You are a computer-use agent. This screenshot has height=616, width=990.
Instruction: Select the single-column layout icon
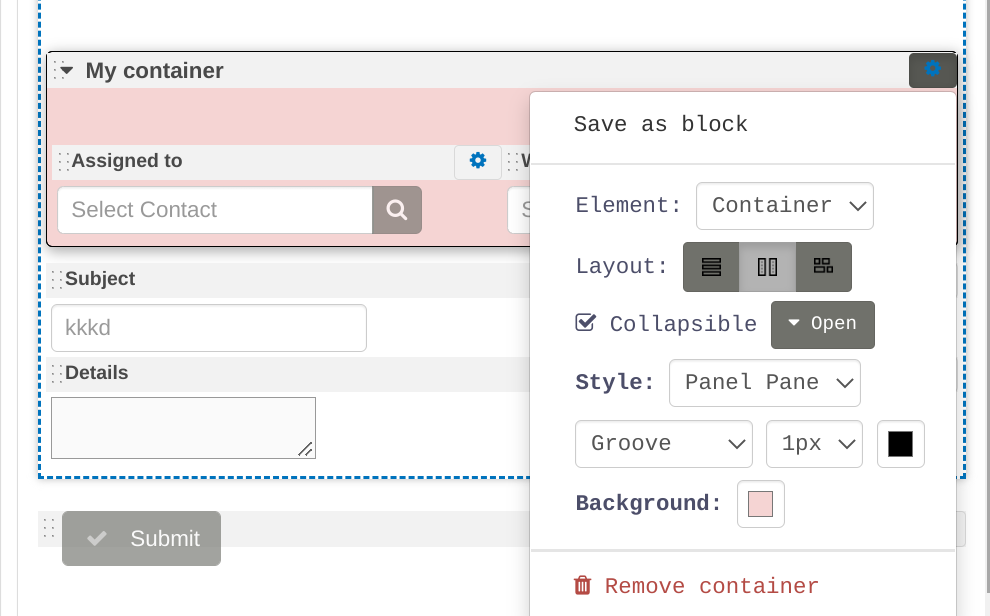pos(711,267)
